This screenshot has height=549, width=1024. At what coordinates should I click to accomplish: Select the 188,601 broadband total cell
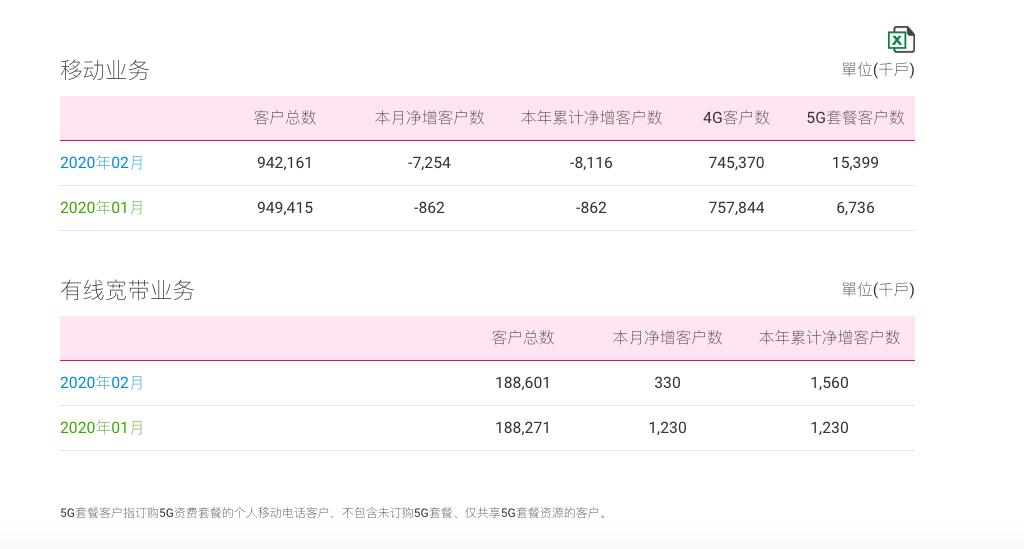[522, 383]
